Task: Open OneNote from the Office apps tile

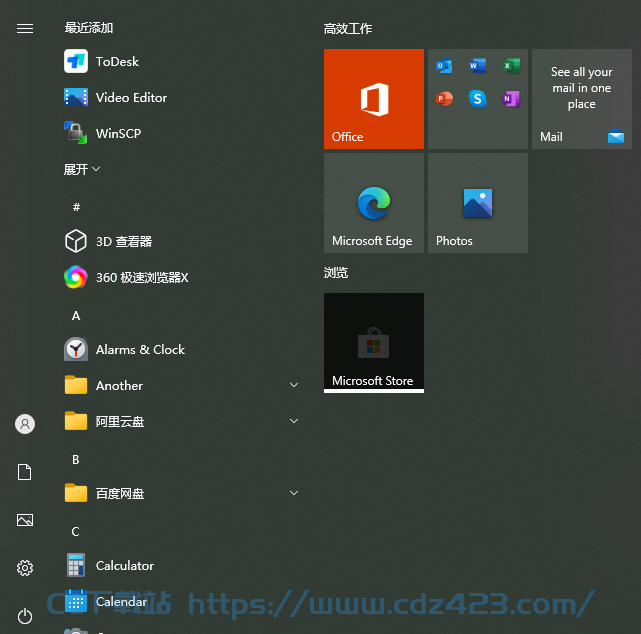Action: click(x=511, y=99)
